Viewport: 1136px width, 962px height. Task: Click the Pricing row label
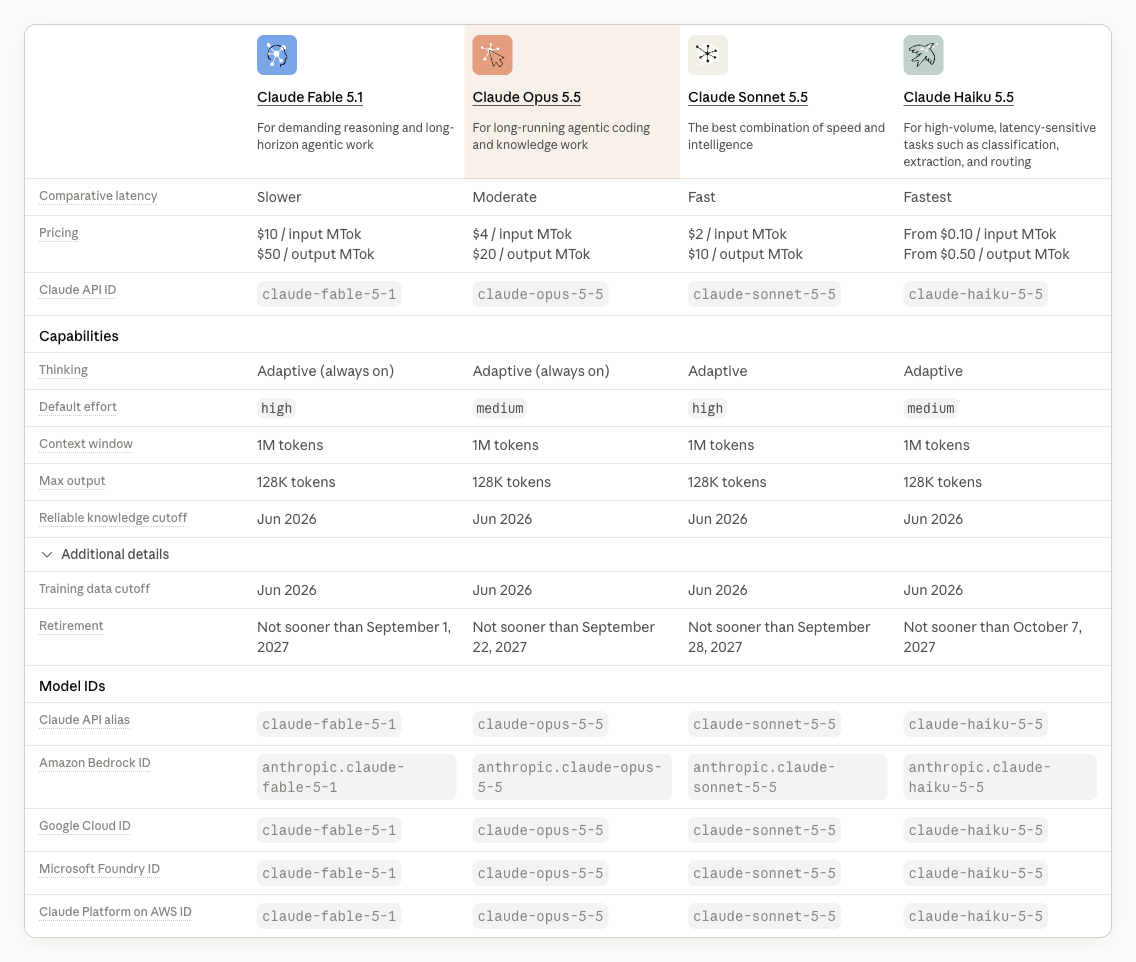59,233
